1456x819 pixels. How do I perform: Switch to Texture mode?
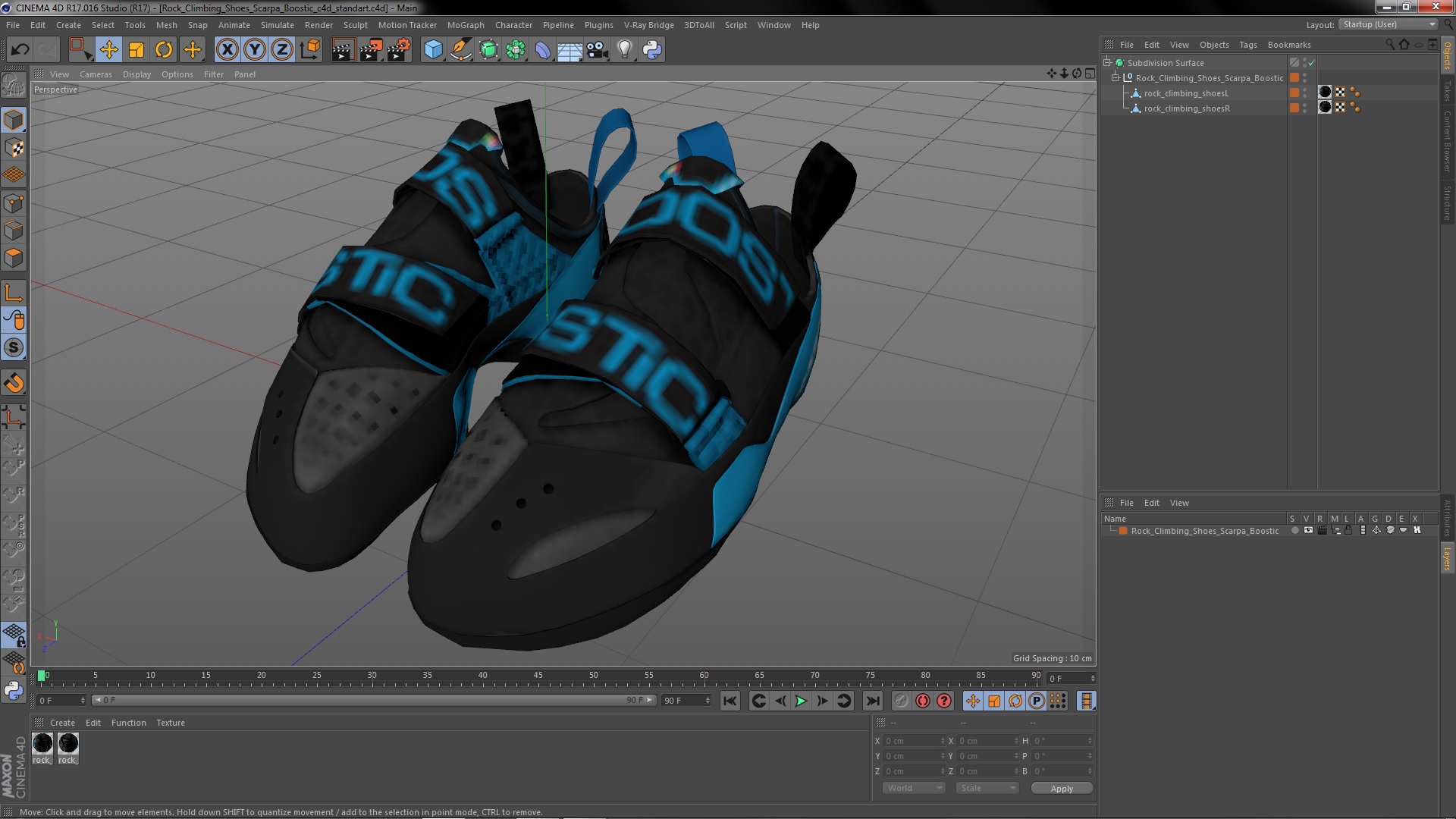click(14, 148)
